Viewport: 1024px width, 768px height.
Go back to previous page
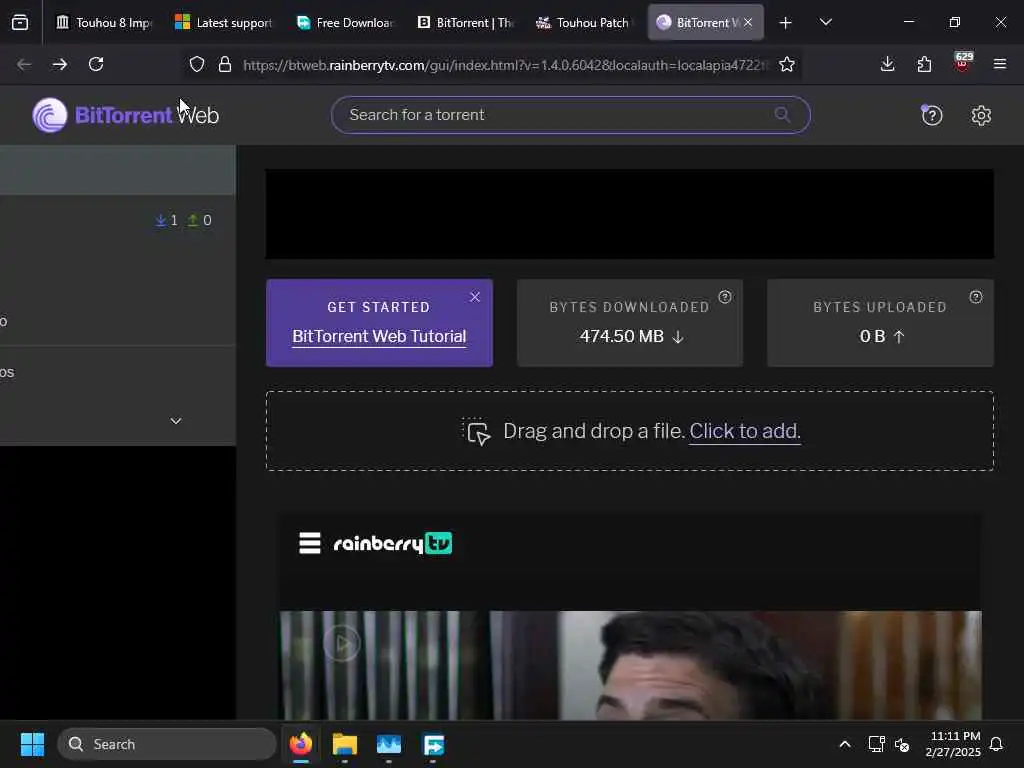click(24, 64)
